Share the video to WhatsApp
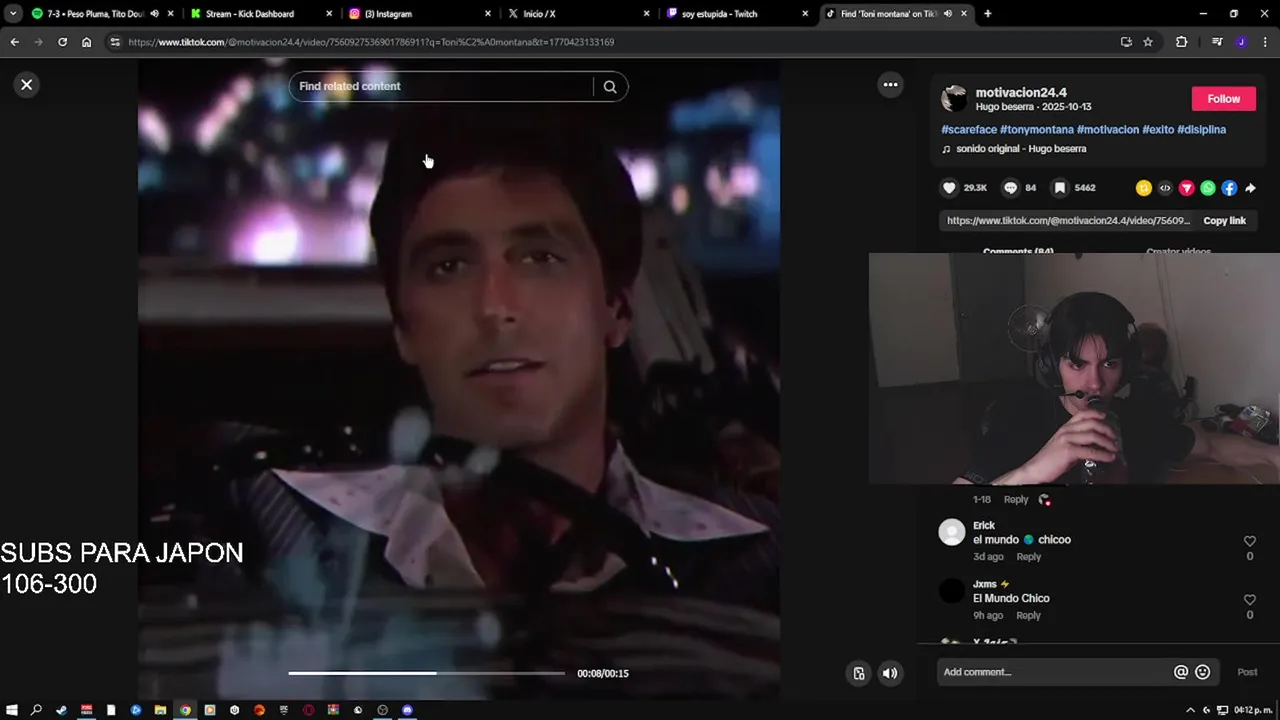Viewport: 1280px width, 720px height. pos(1208,188)
